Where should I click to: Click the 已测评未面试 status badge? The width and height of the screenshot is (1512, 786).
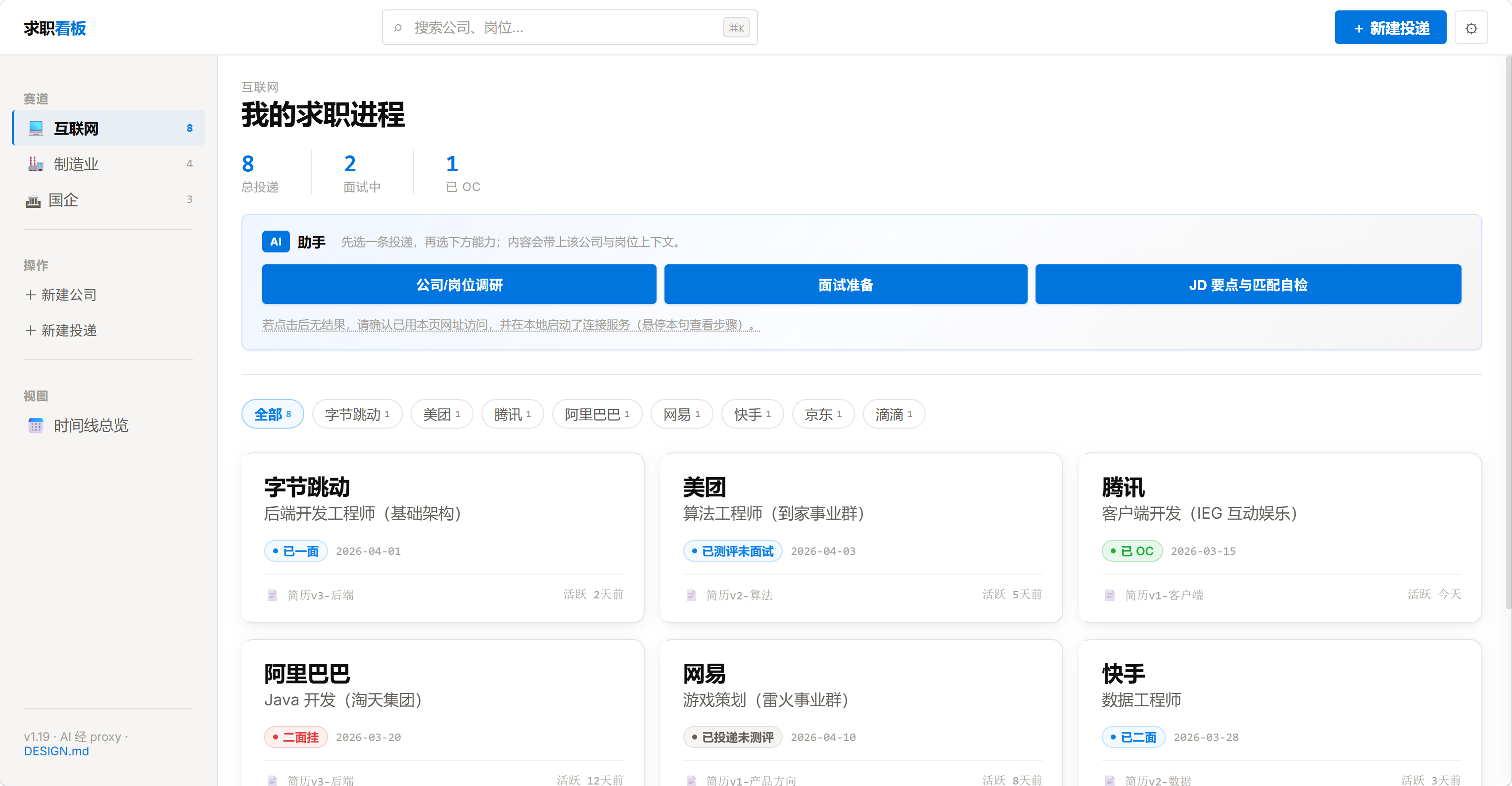point(733,551)
